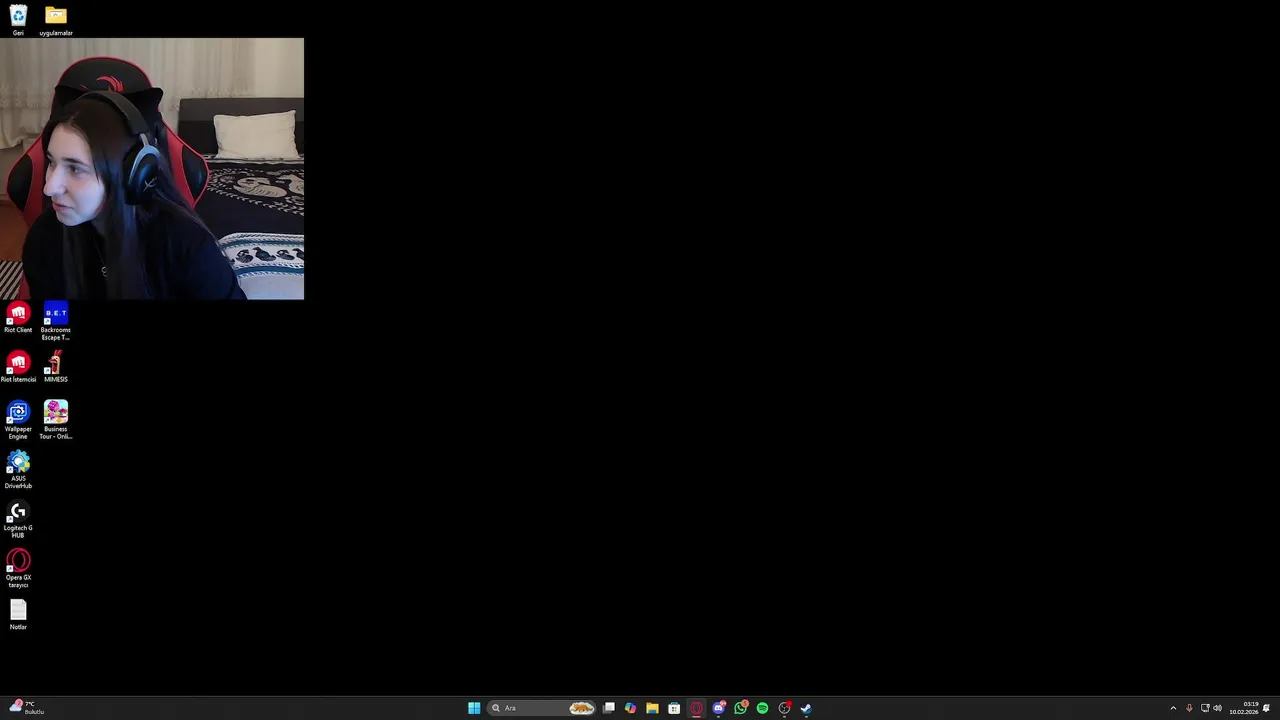The width and height of the screenshot is (1280, 720).
Task: Click the Ara search box in taskbar
Action: point(541,708)
